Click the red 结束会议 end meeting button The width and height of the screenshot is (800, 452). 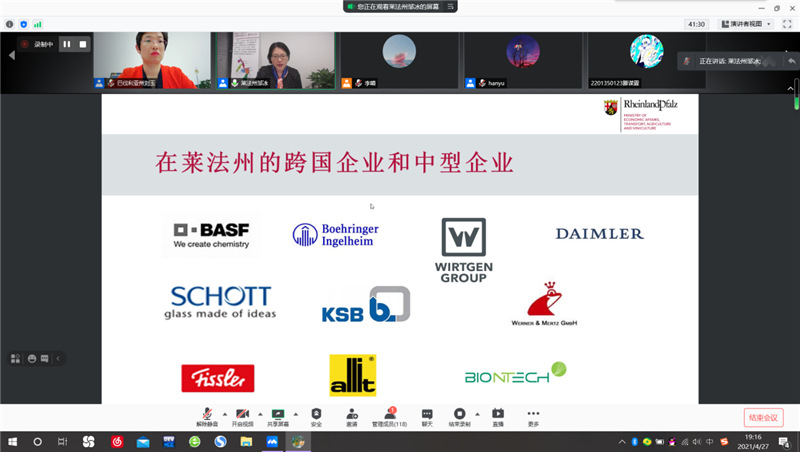(x=763, y=417)
